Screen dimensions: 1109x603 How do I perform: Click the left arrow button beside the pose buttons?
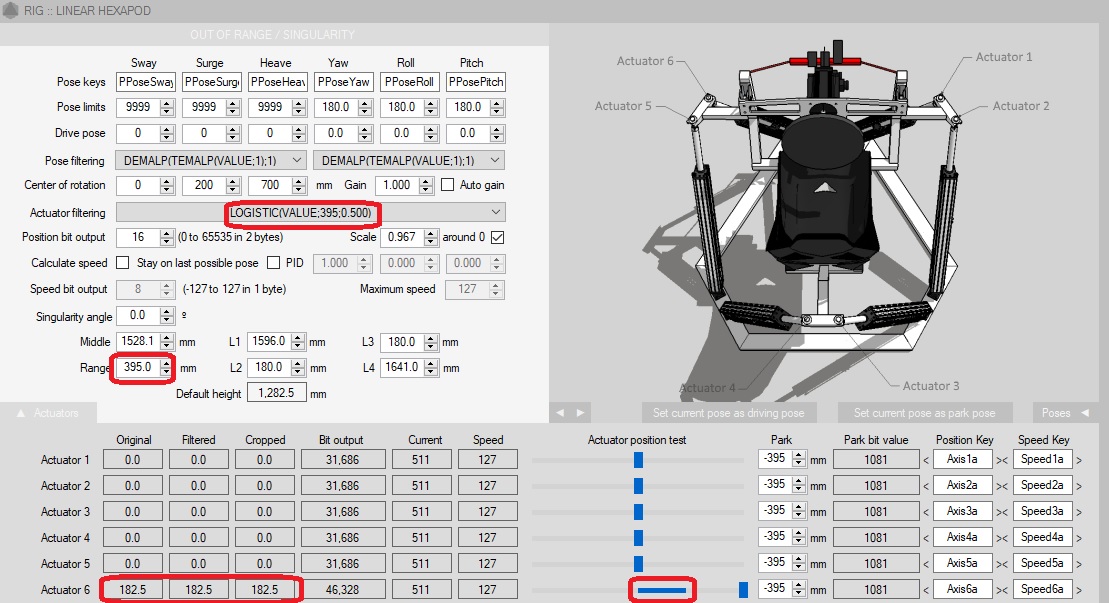[561, 413]
